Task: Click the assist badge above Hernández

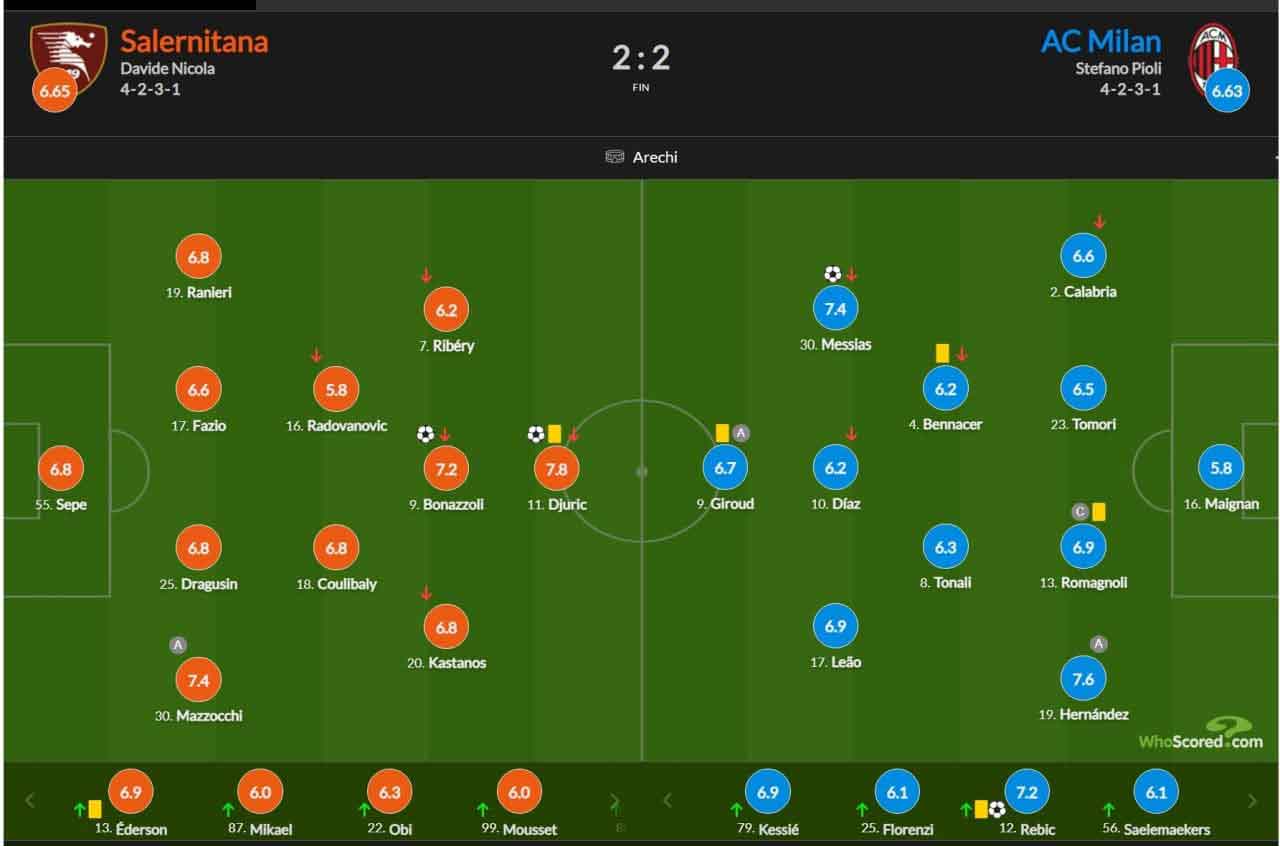Action: click(1098, 644)
